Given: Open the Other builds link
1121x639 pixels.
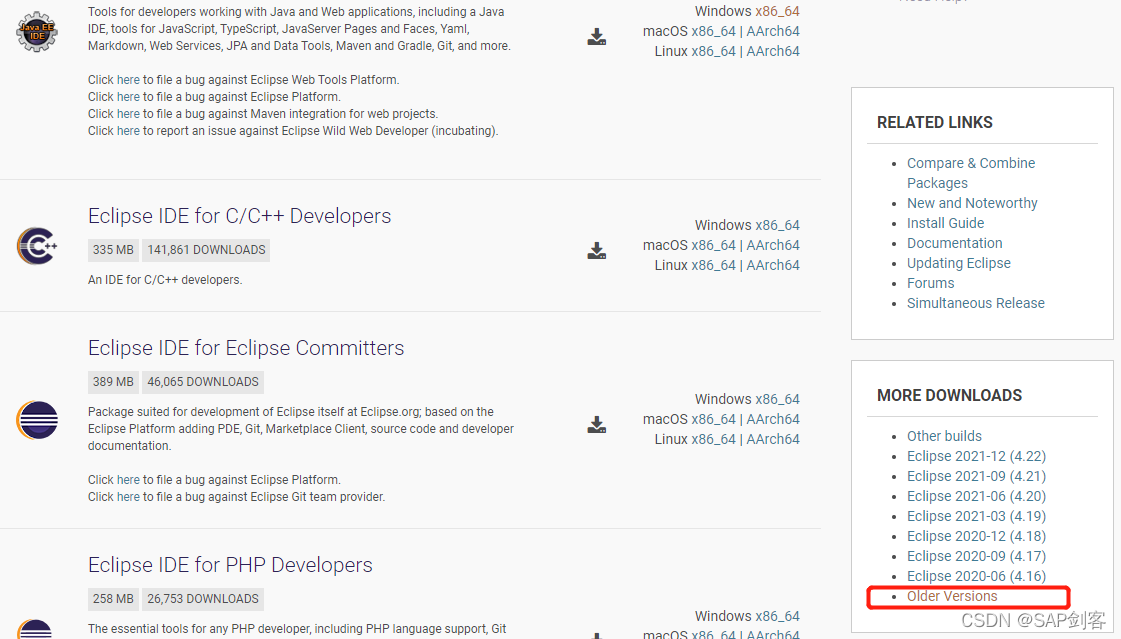Looking at the screenshot, I should (x=944, y=435).
